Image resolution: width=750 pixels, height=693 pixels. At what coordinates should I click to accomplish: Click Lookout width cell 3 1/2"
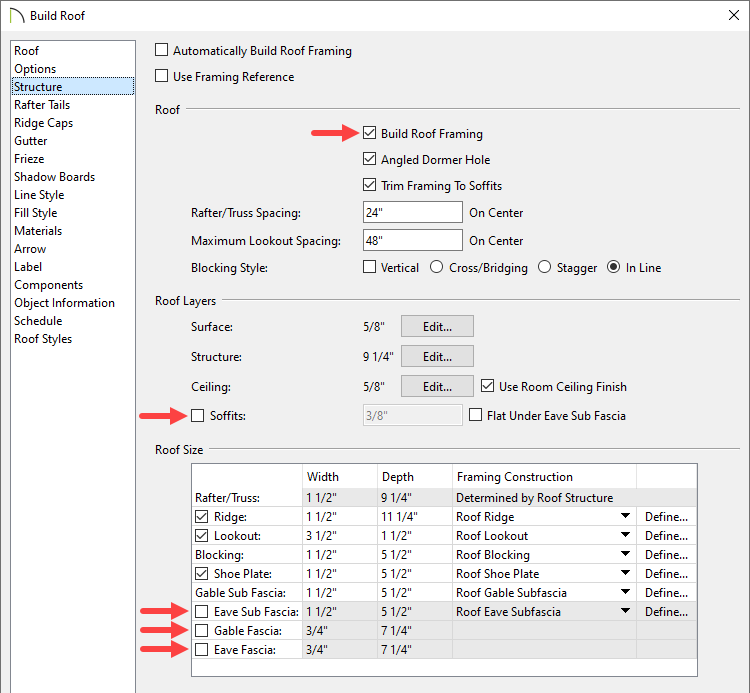pyautogui.click(x=340, y=536)
